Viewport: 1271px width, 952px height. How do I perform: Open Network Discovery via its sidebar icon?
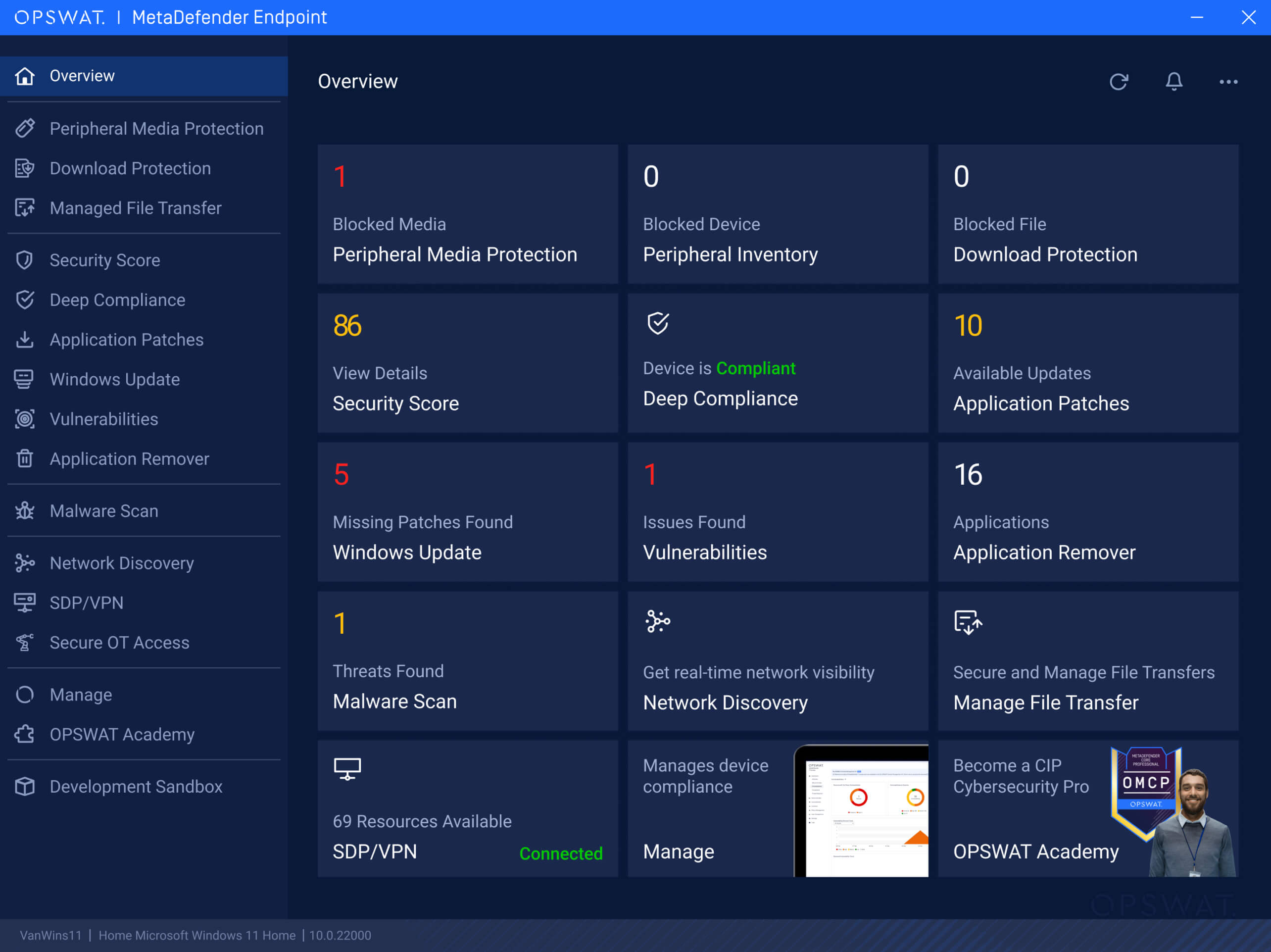click(x=25, y=563)
